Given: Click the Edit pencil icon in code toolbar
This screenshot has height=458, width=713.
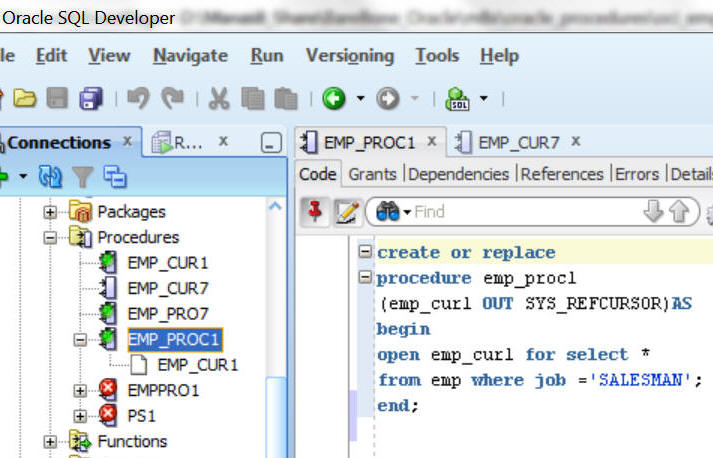Looking at the screenshot, I should pyautogui.click(x=348, y=212).
